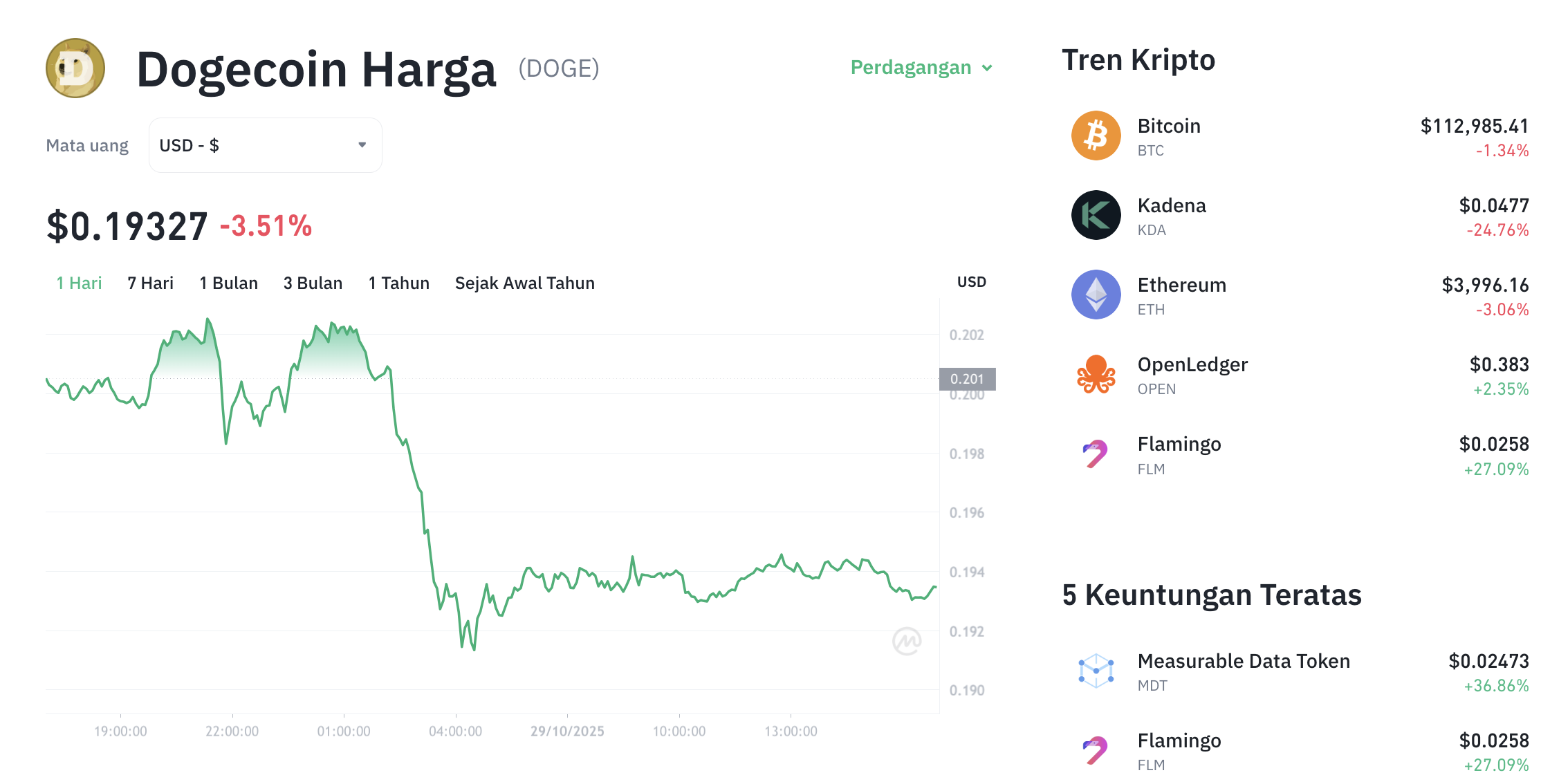1541x784 pixels.
Task: Click the Dogecoin price value $0.19327
Action: 126,224
